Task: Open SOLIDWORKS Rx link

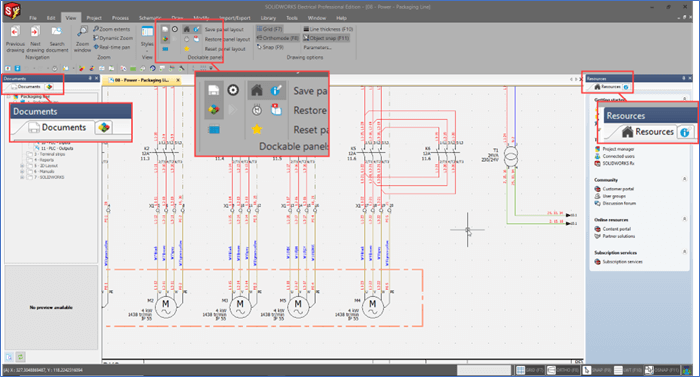Action: [x=614, y=163]
